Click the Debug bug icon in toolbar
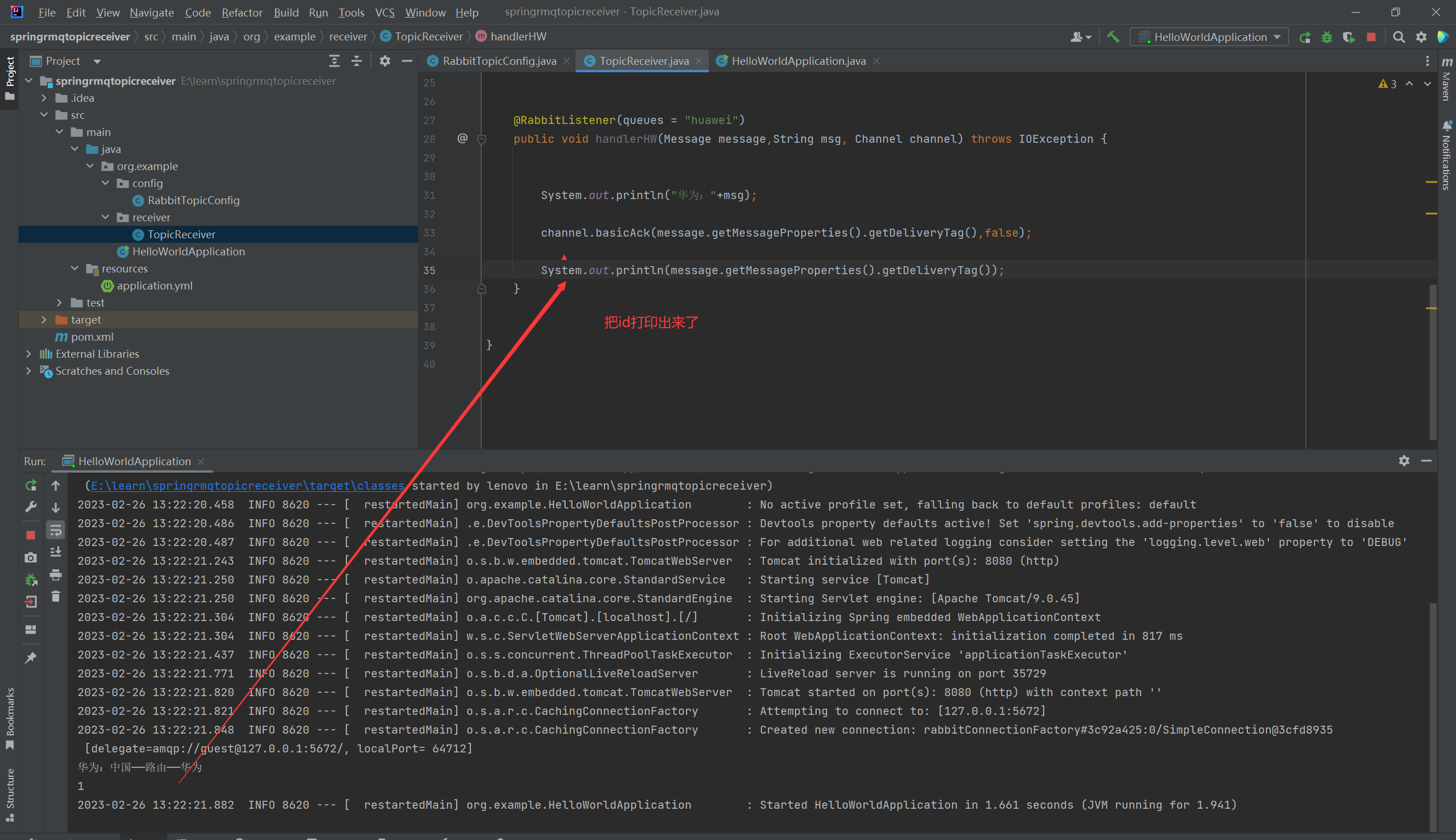 coord(1327,37)
